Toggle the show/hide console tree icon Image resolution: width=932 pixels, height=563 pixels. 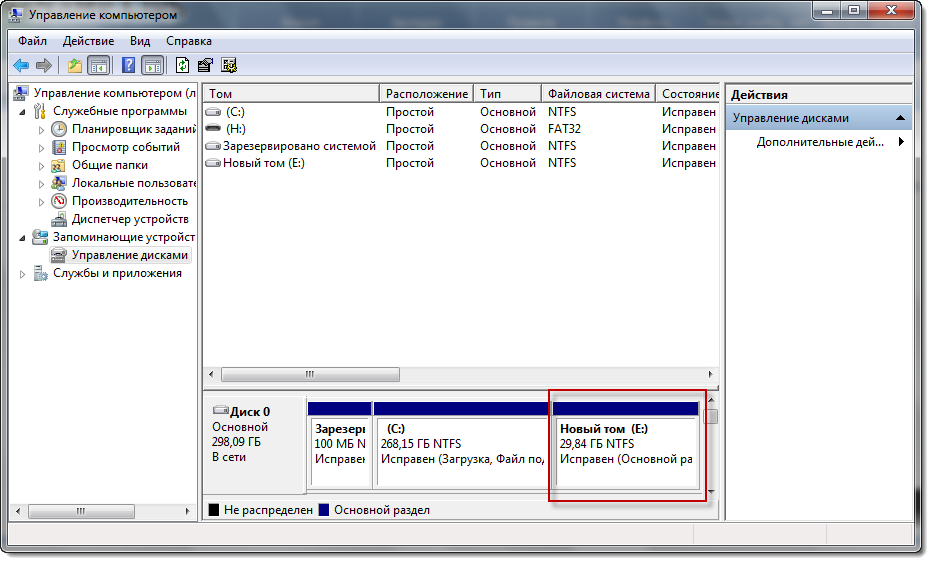click(x=99, y=65)
